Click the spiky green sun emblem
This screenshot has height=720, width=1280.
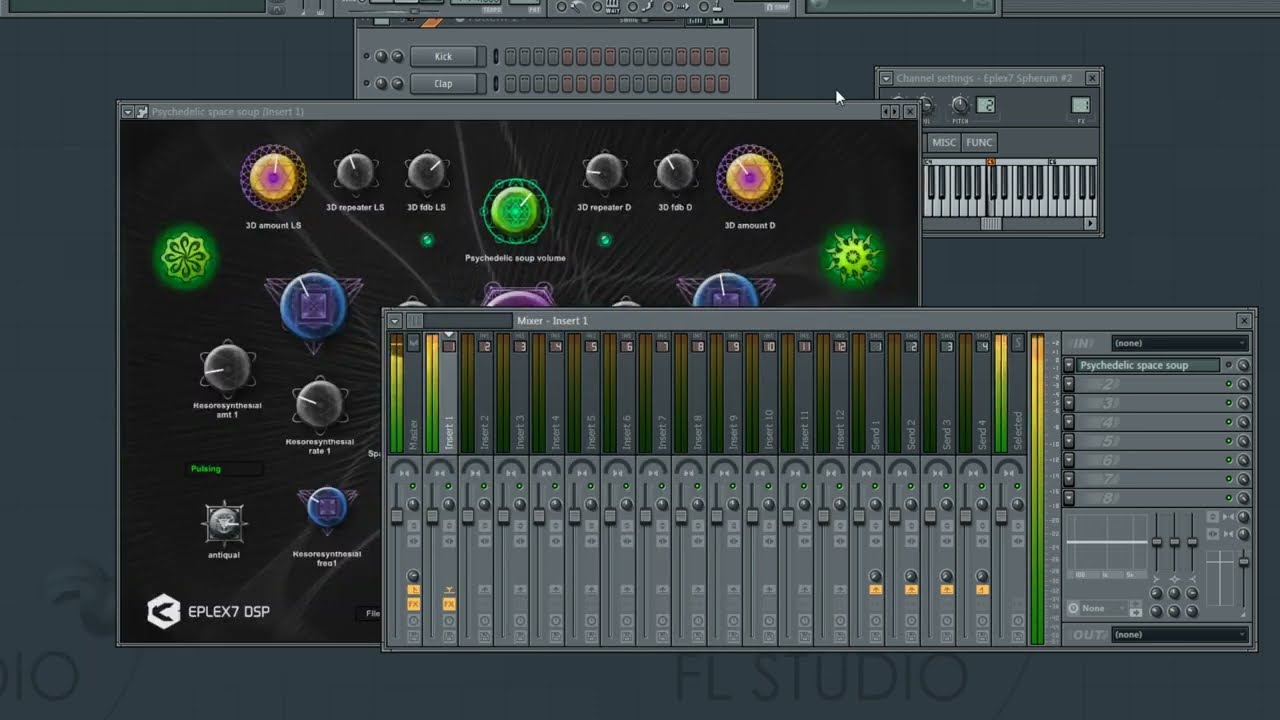[852, 256]
